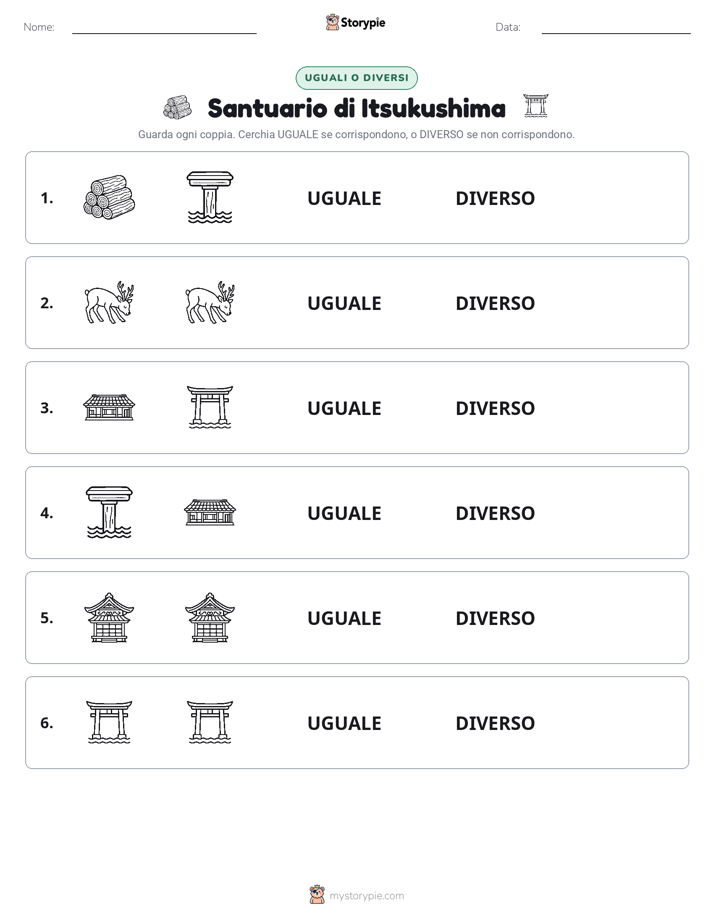Viewport: 714px width, 924px height.
Task: Click the right deer icon in row 2
Action: coord(210,302)
